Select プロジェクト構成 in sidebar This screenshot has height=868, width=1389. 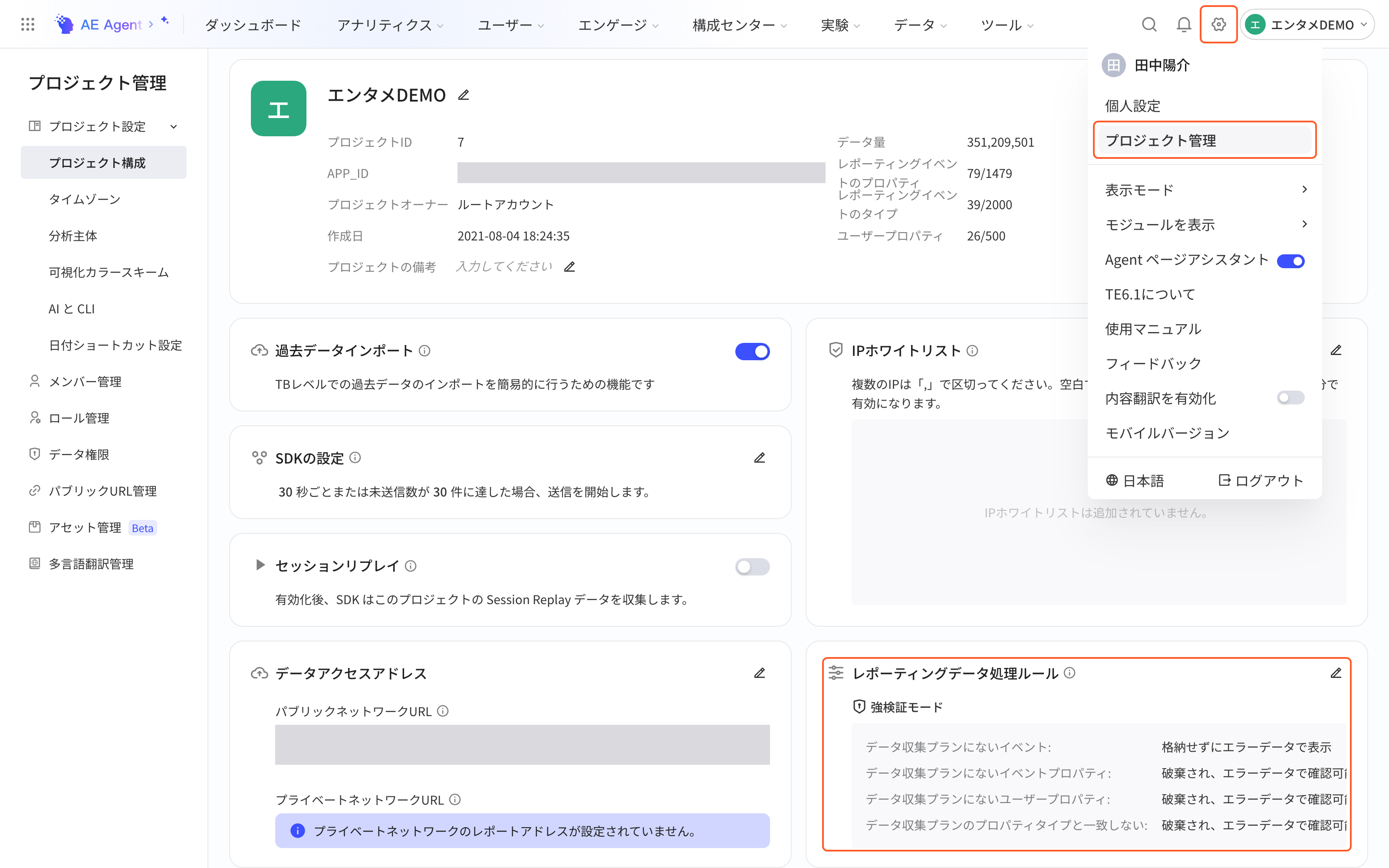coord(103,162)
